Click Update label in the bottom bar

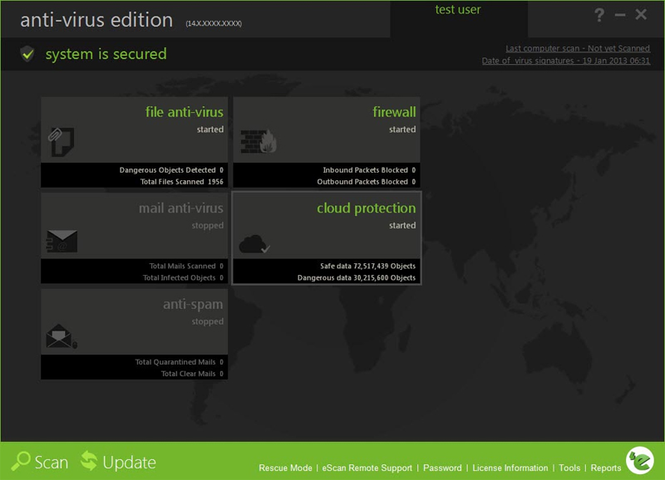(129, 462)
